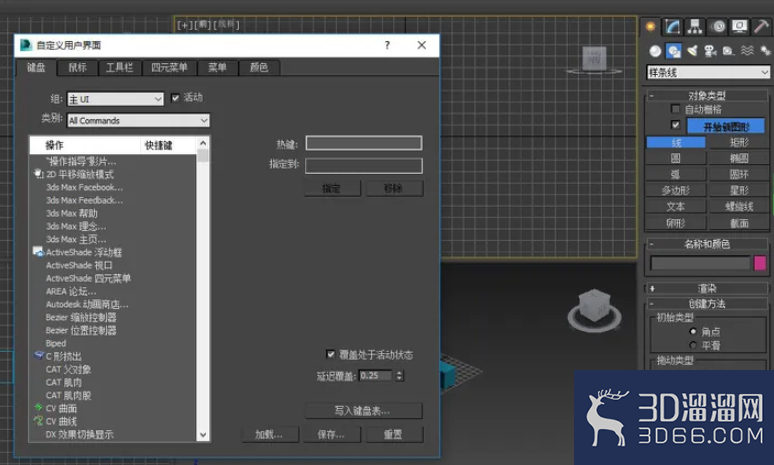Click the pink object color swatch
The width and height of the screenshot is (774, 465).
tap(760, 263)
